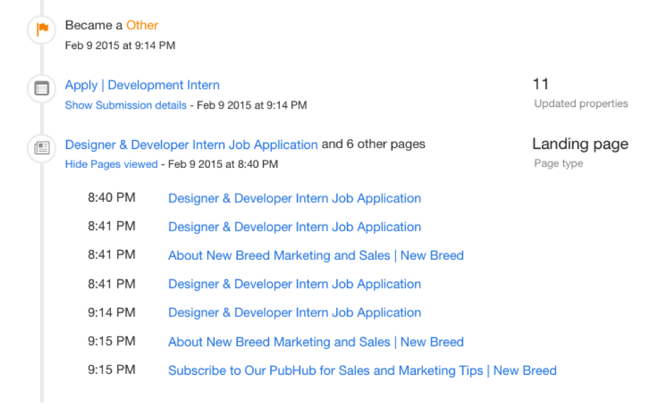Click timestamp under 'Became a Other'
The height and width of the screenshot is (403, 650).
pyautogui.click(x=120, y=45)
